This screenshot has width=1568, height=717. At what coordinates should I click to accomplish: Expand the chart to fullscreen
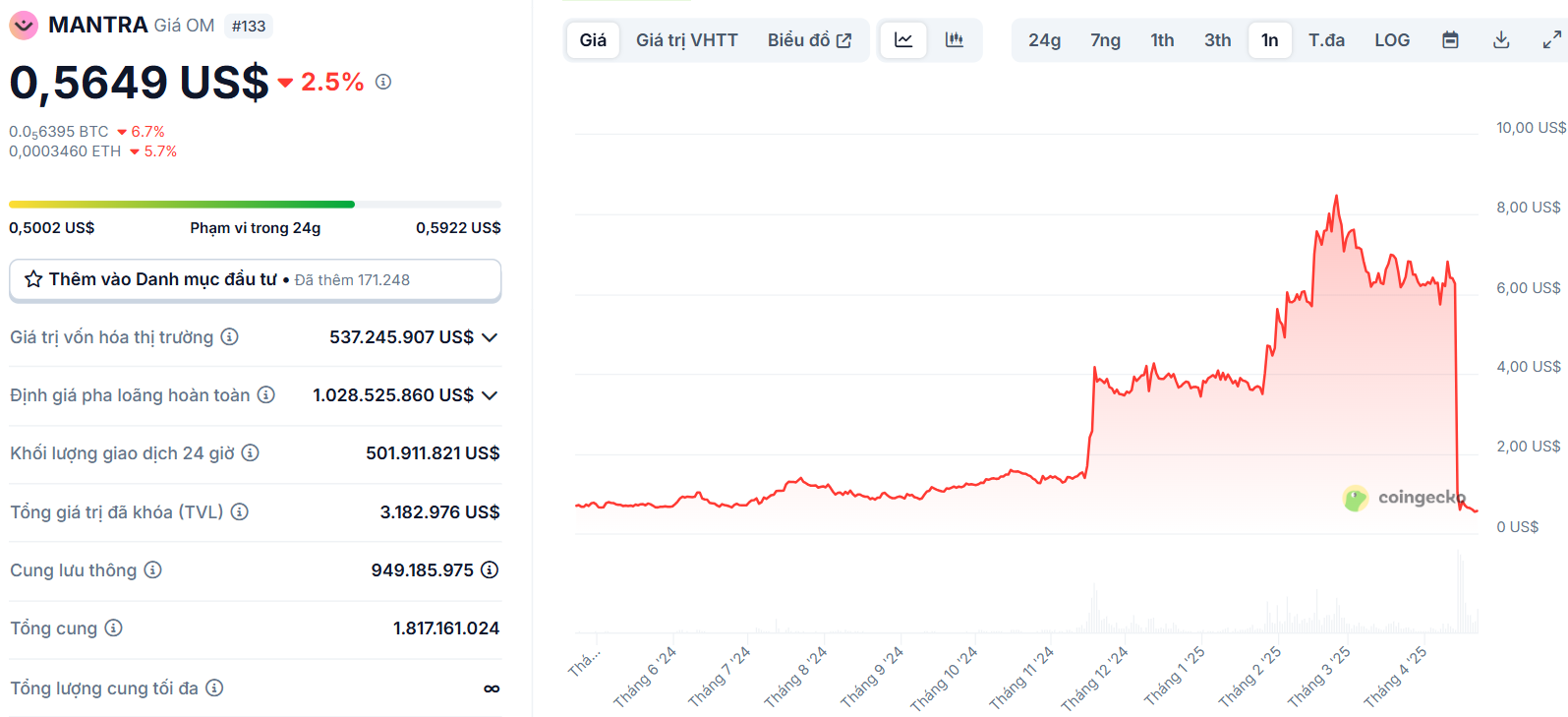pyautogui.click(x=1551, y=40)
